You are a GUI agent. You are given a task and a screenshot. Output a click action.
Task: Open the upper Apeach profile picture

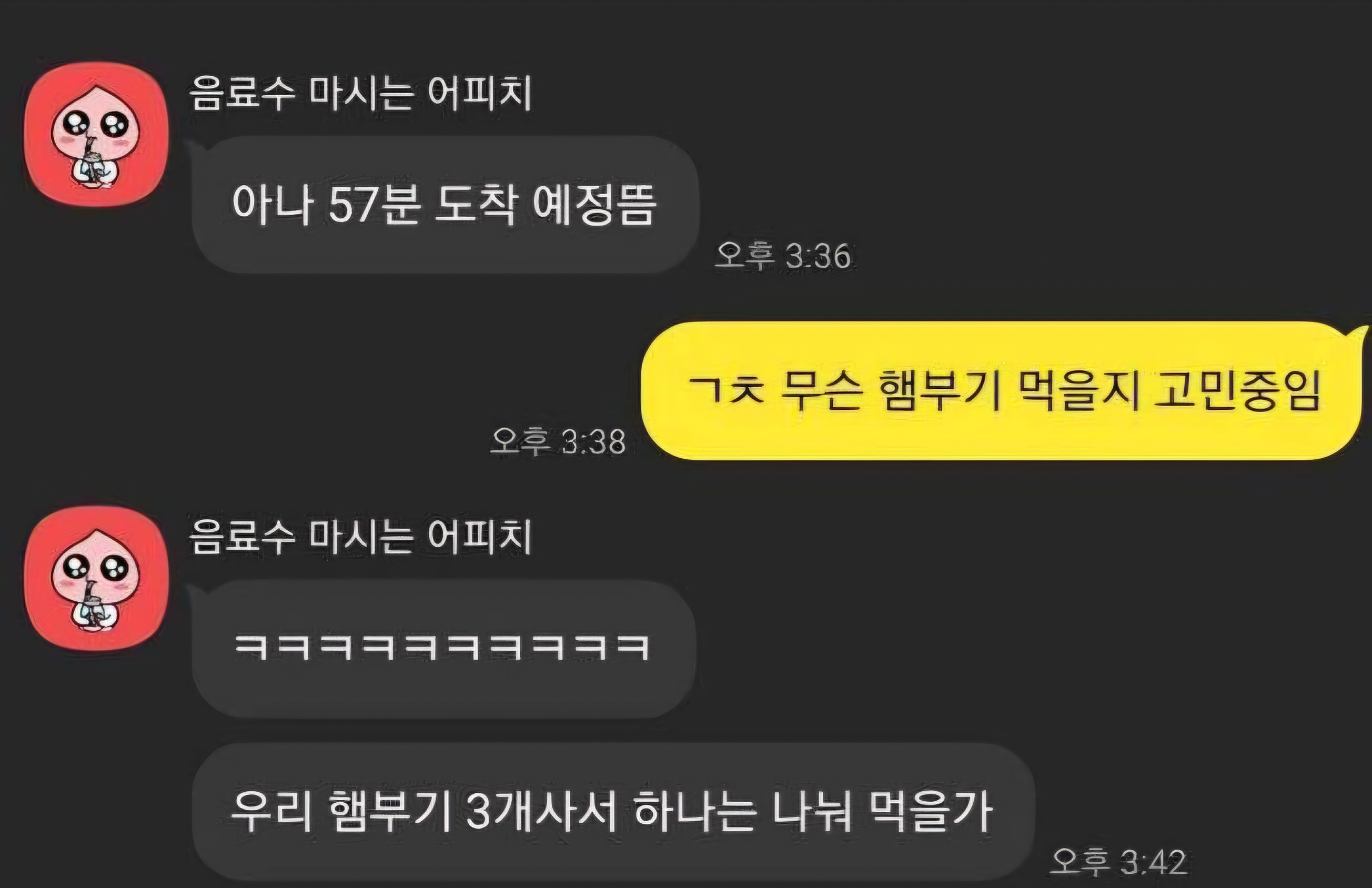tap(96, 134)
